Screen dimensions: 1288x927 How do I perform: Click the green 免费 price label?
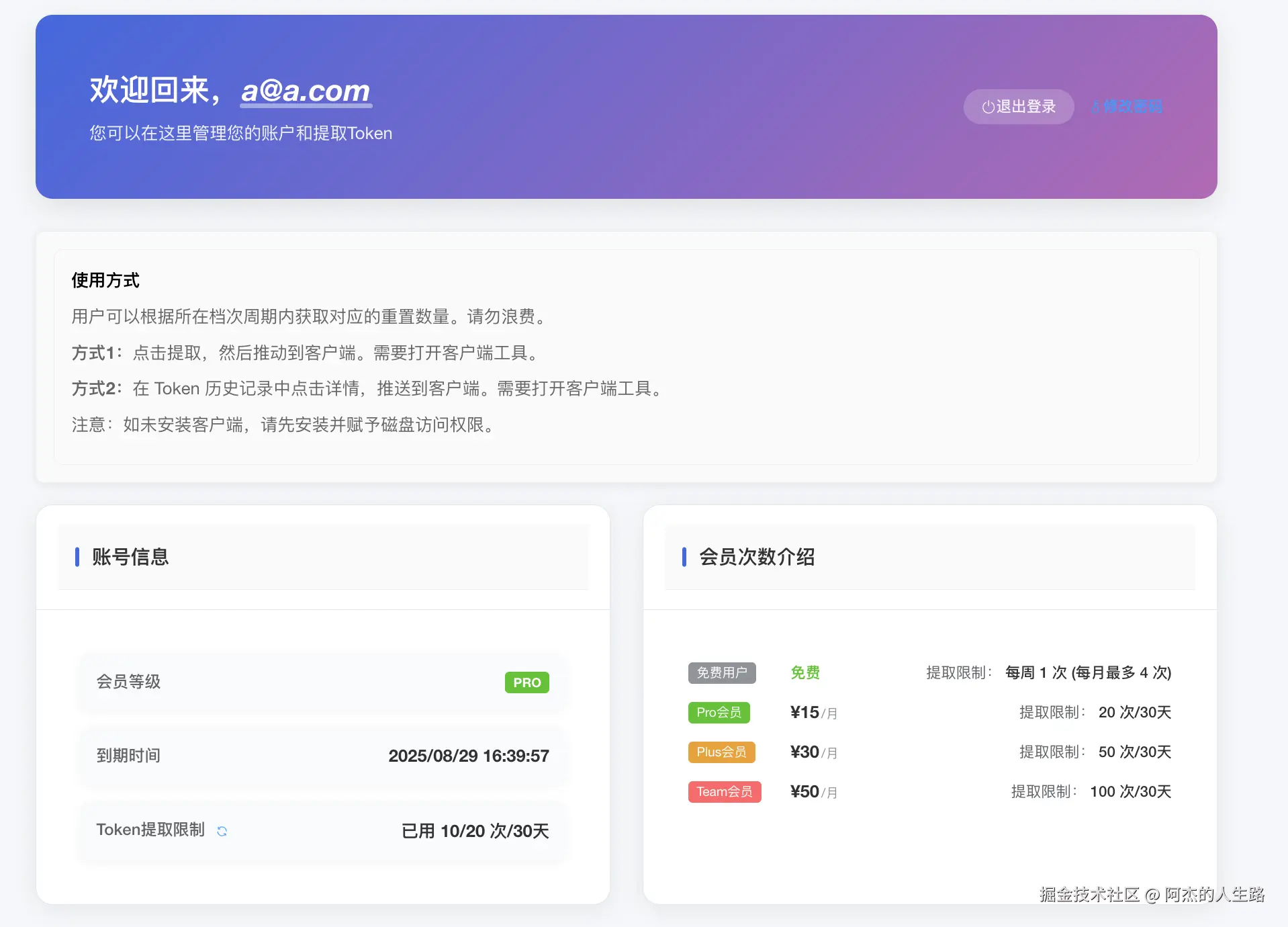click(x=805, y=672)
